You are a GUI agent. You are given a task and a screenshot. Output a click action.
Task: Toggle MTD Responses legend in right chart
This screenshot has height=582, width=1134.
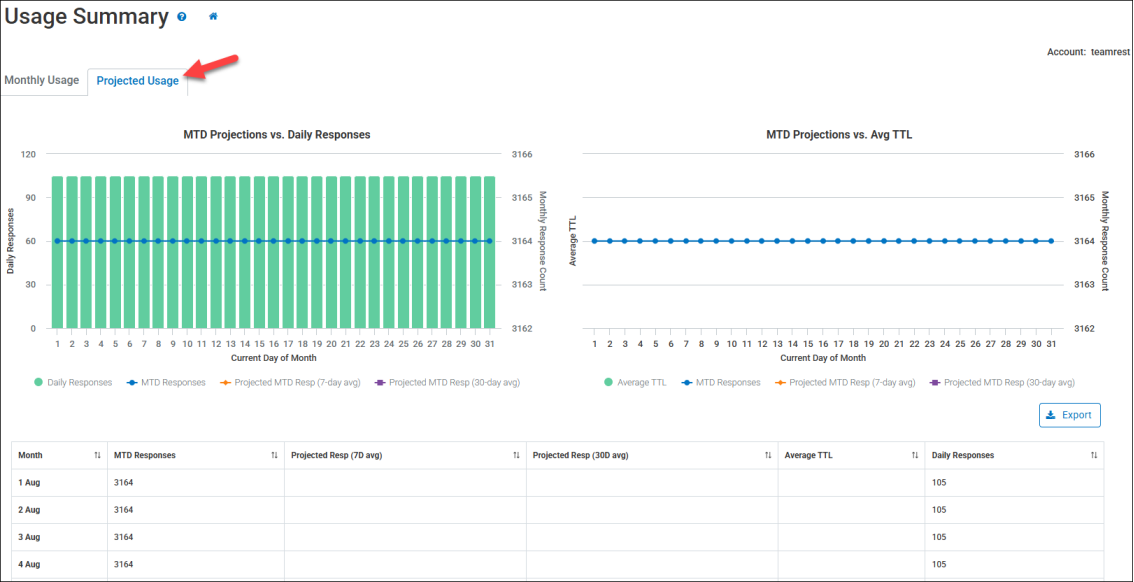(x=719, y=382)
